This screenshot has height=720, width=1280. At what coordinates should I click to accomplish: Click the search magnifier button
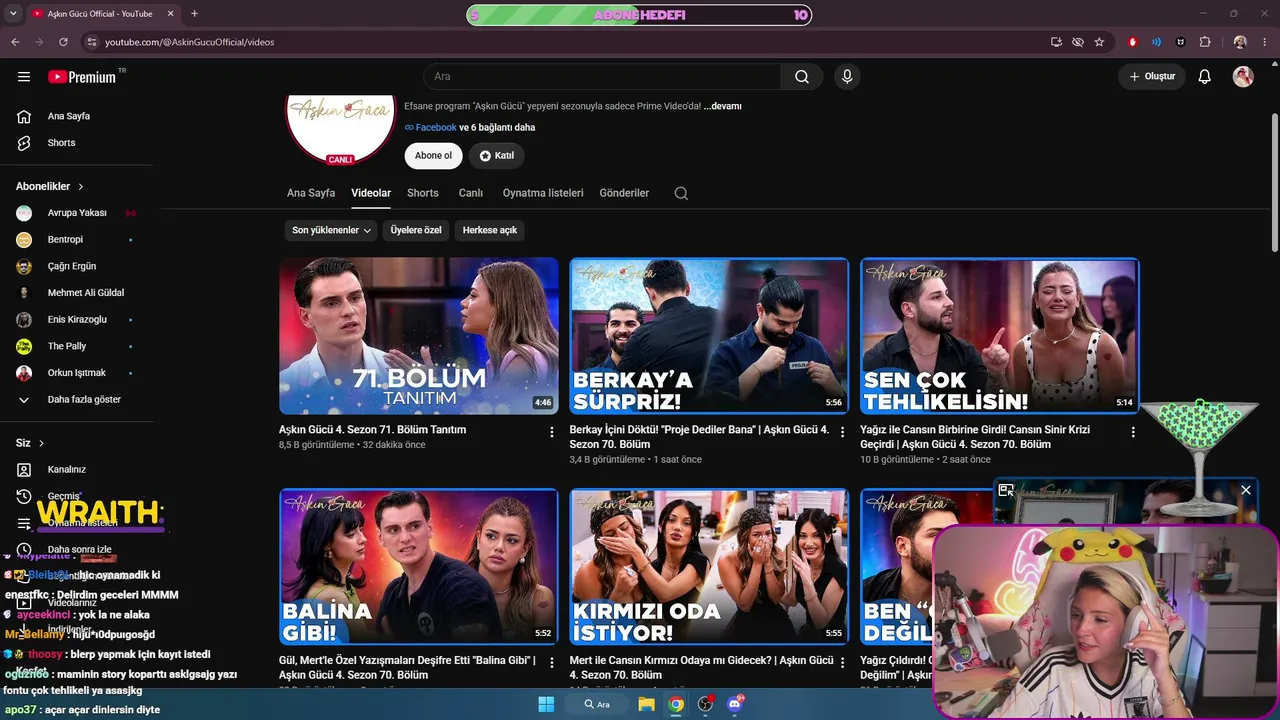(802, 77)
